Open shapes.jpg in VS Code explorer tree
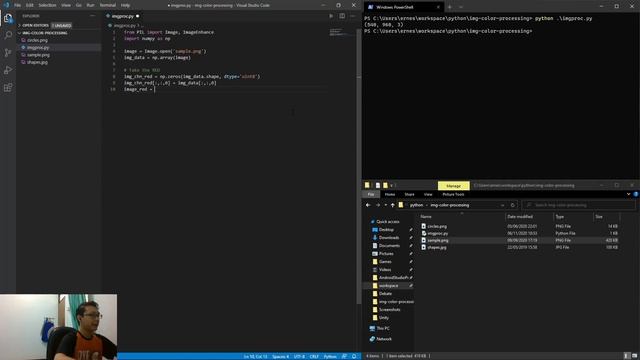 (x=37, y=62)
